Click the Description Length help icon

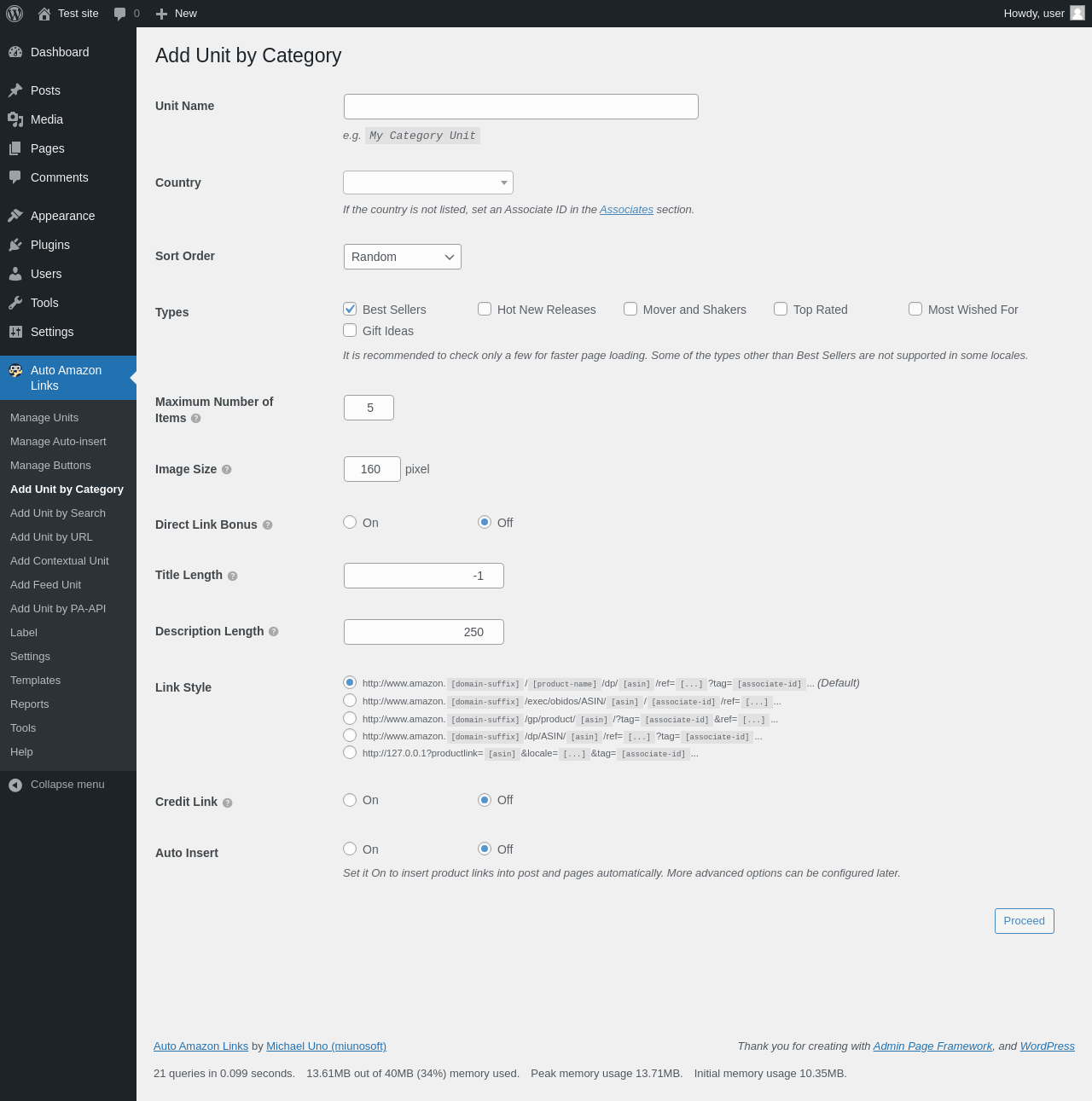(274, 632)
